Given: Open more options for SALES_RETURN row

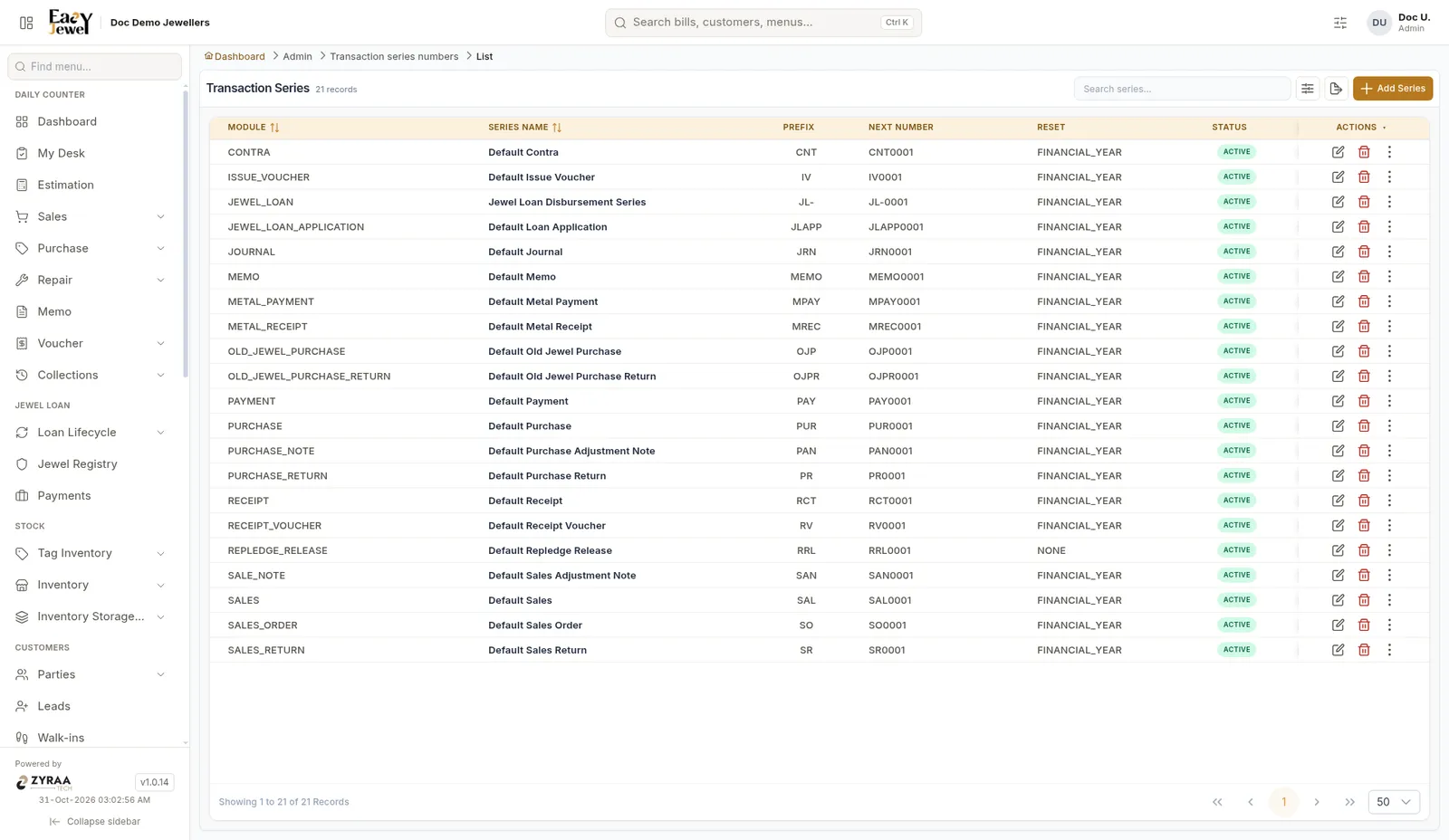Looking at the screenshot, I should (1389, 650).
